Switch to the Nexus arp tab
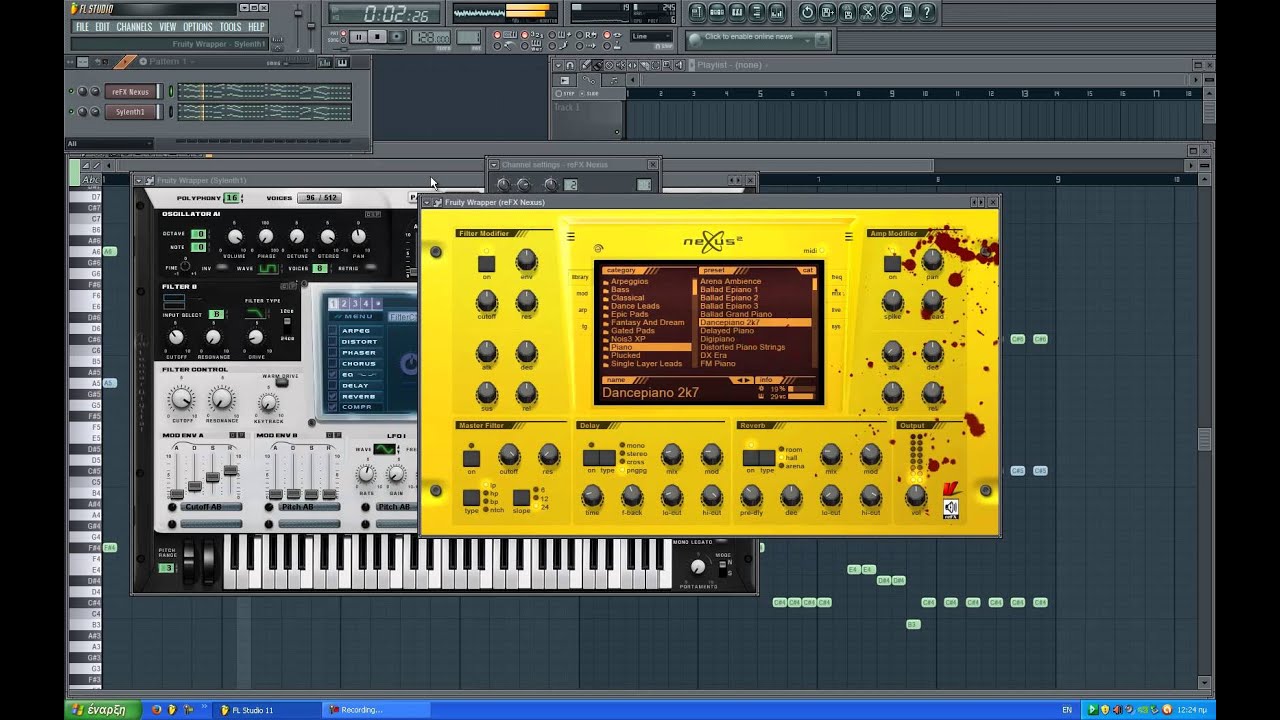The image size is (1280, 720). pyautogui.click(x=581, y=310)
